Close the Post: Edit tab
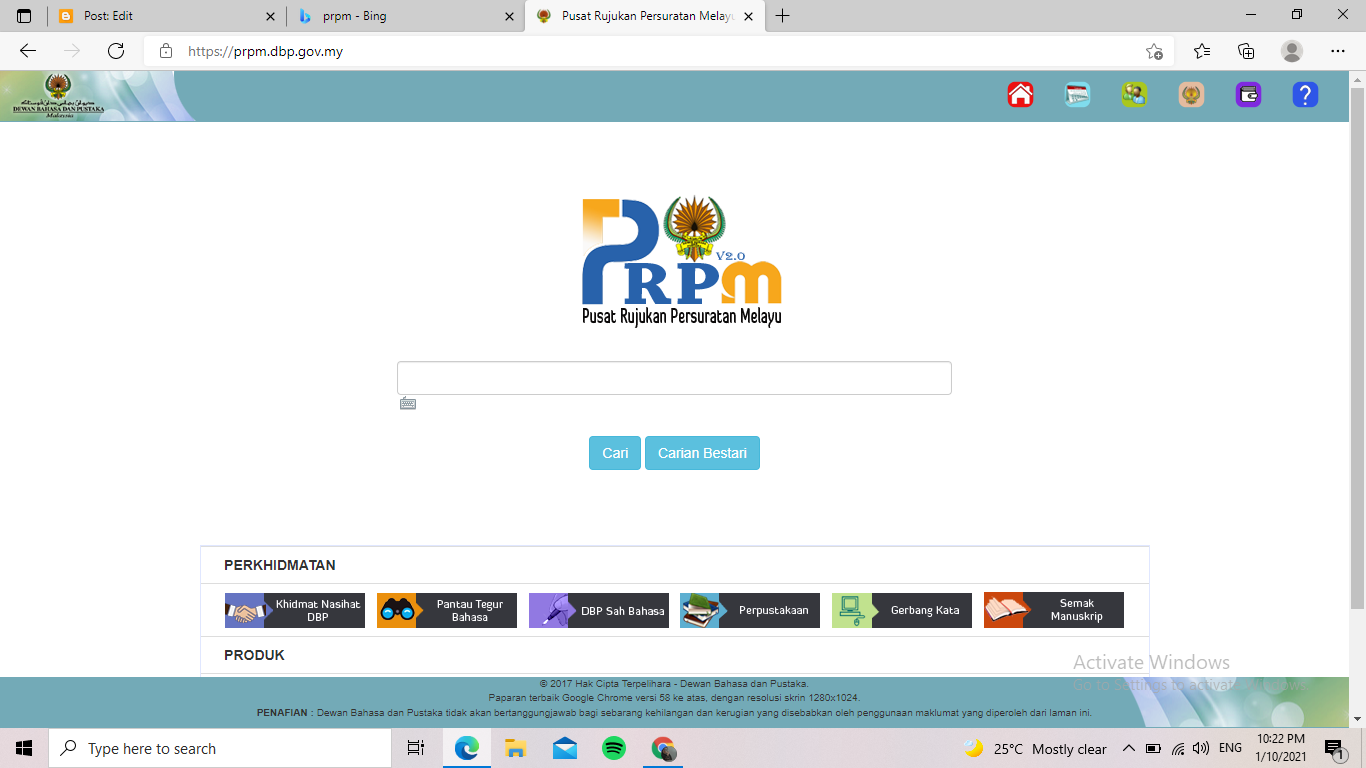This screenshot has width=1366, height=768. pos(270,16)
